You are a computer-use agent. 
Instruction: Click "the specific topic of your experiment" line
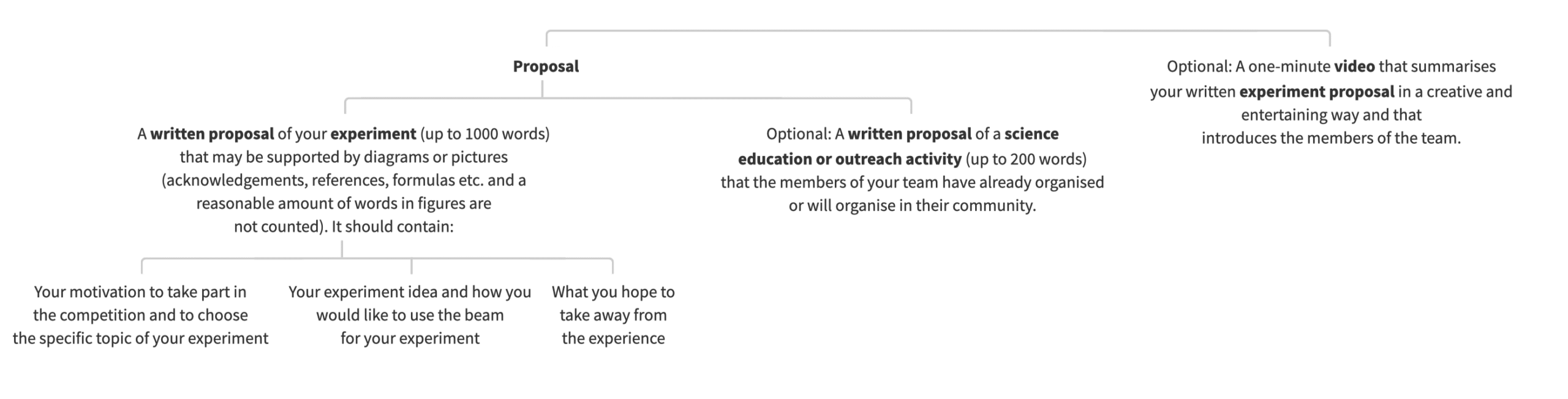click(140, 338)
